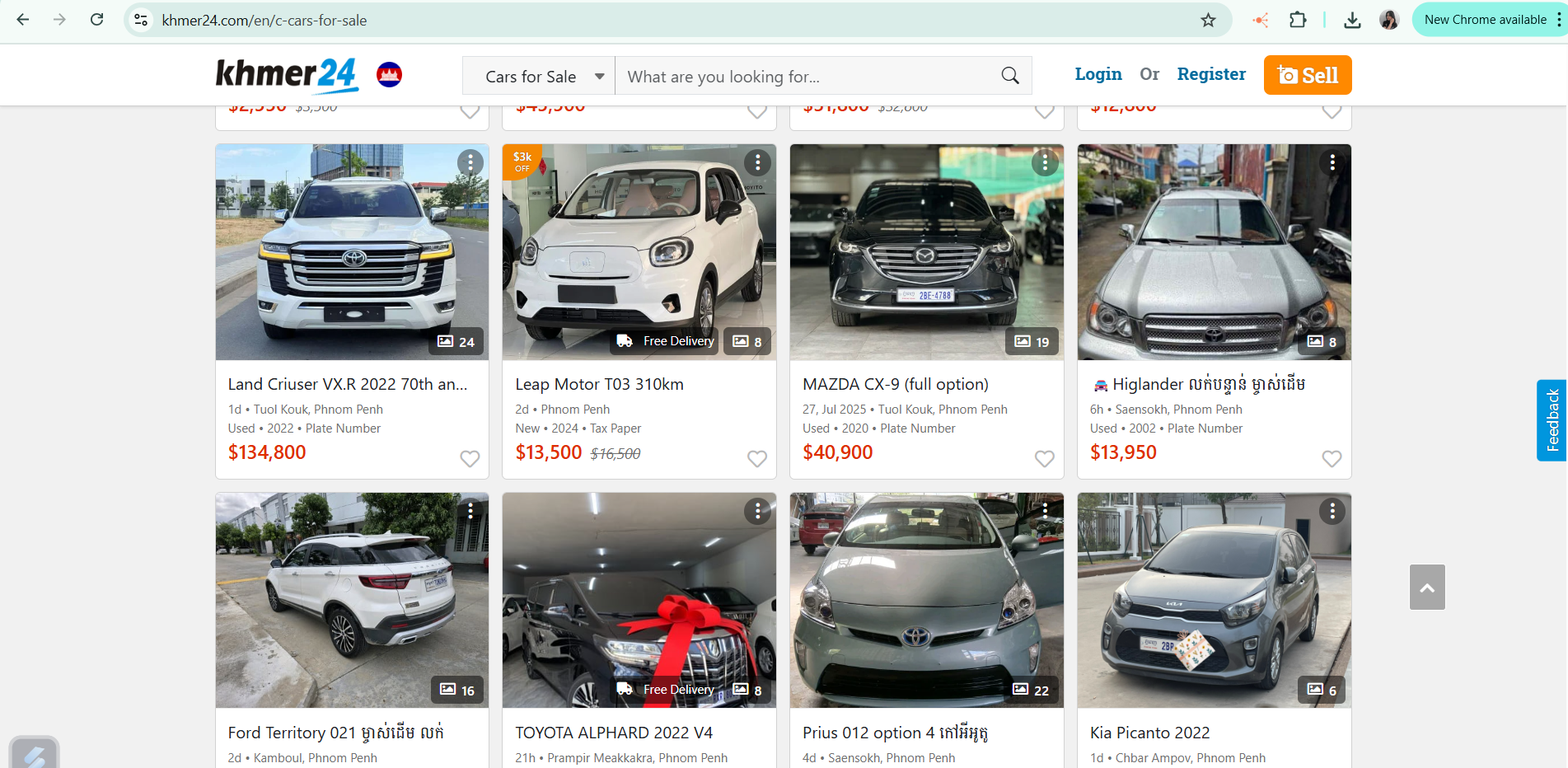Open Chrome profile avatar
The image size is (1568, 768).
[x=1389, y=20]
